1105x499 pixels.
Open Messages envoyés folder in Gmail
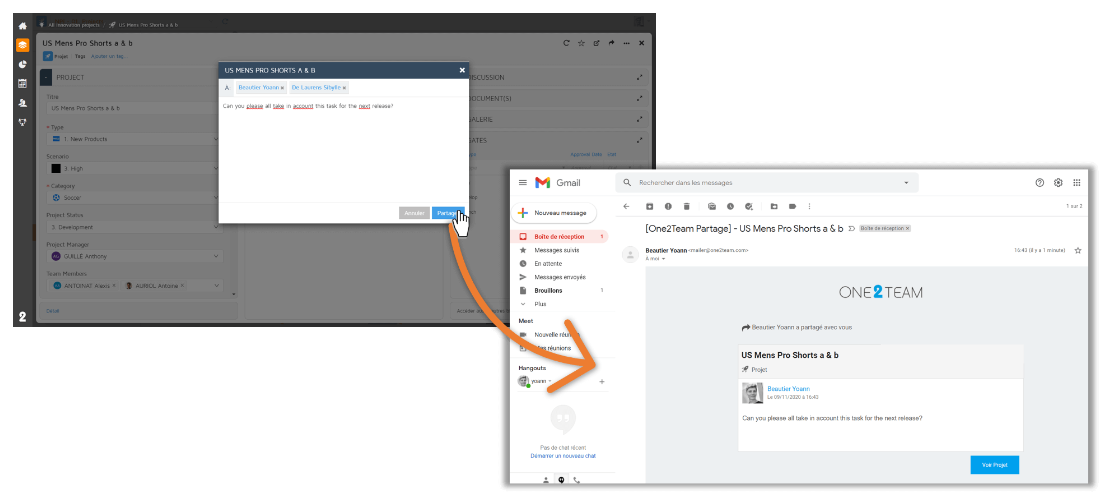tap(559, 277)
